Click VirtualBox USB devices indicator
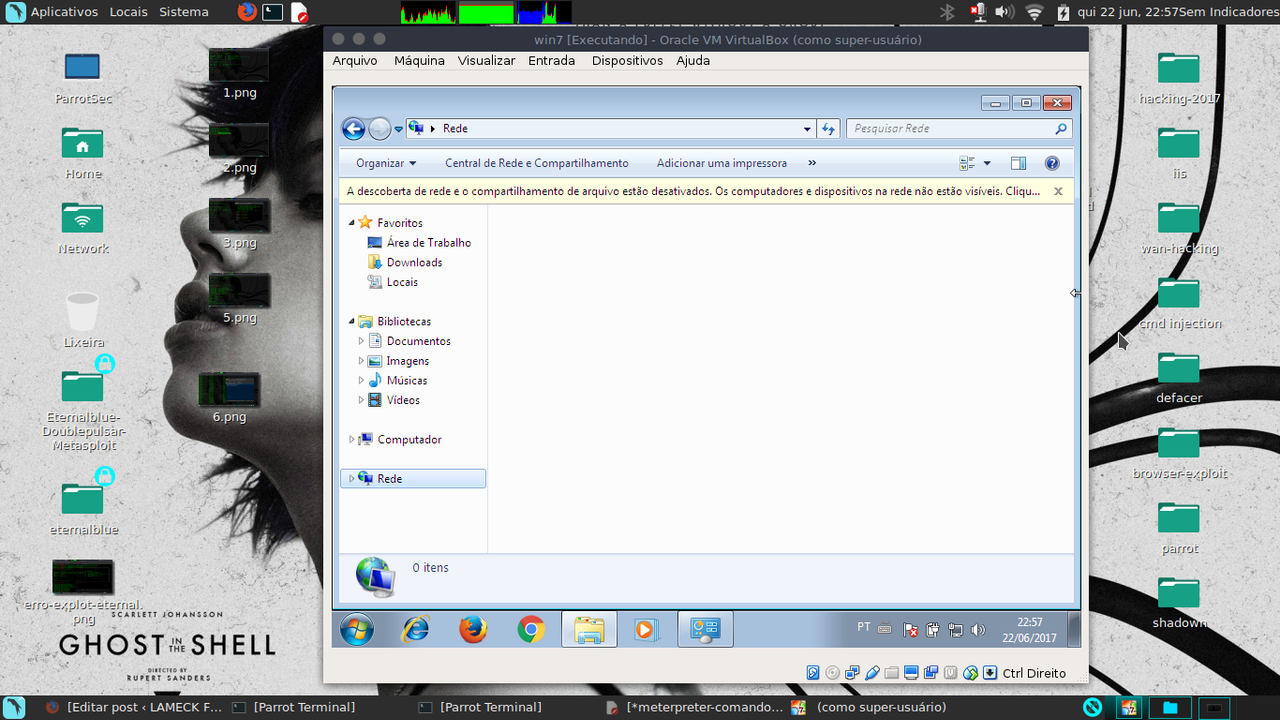This screenshot has width=1280, height=720. pos(872,673)
